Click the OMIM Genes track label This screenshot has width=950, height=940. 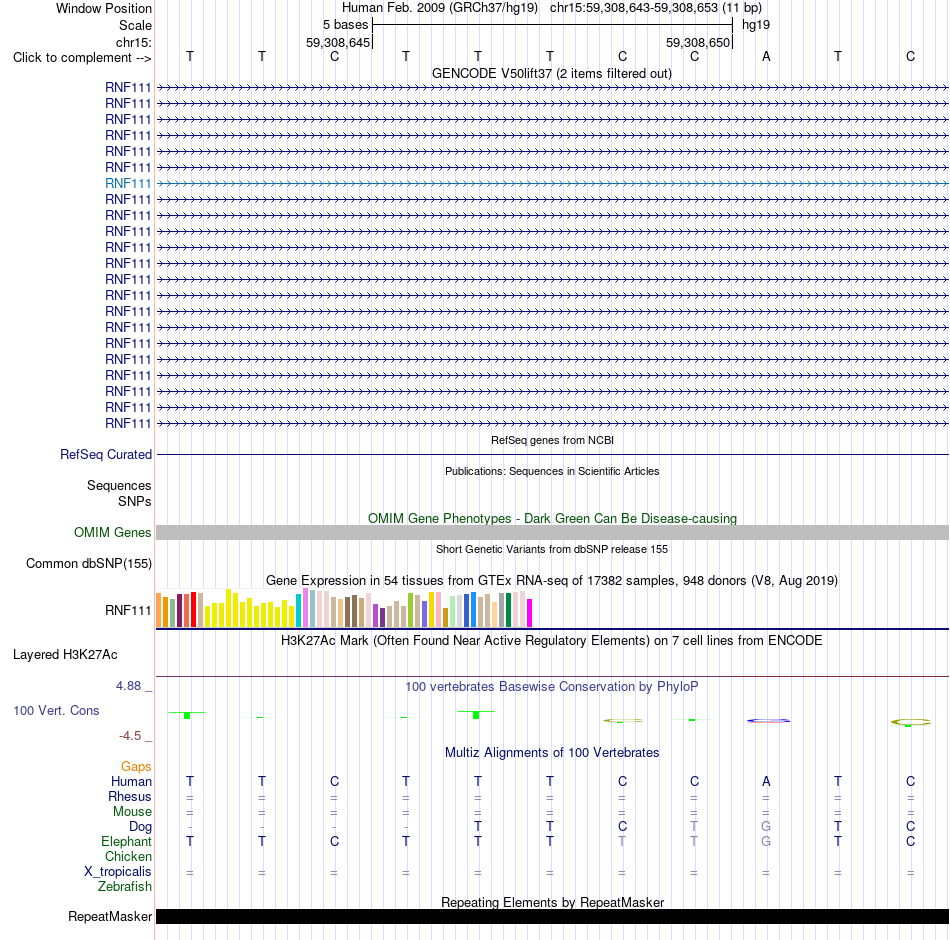(113, 532)
